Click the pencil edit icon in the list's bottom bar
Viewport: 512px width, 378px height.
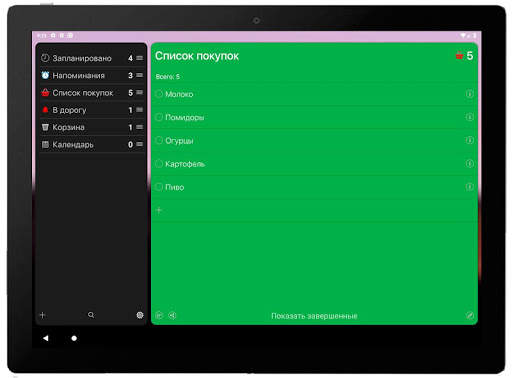(470, 315)
